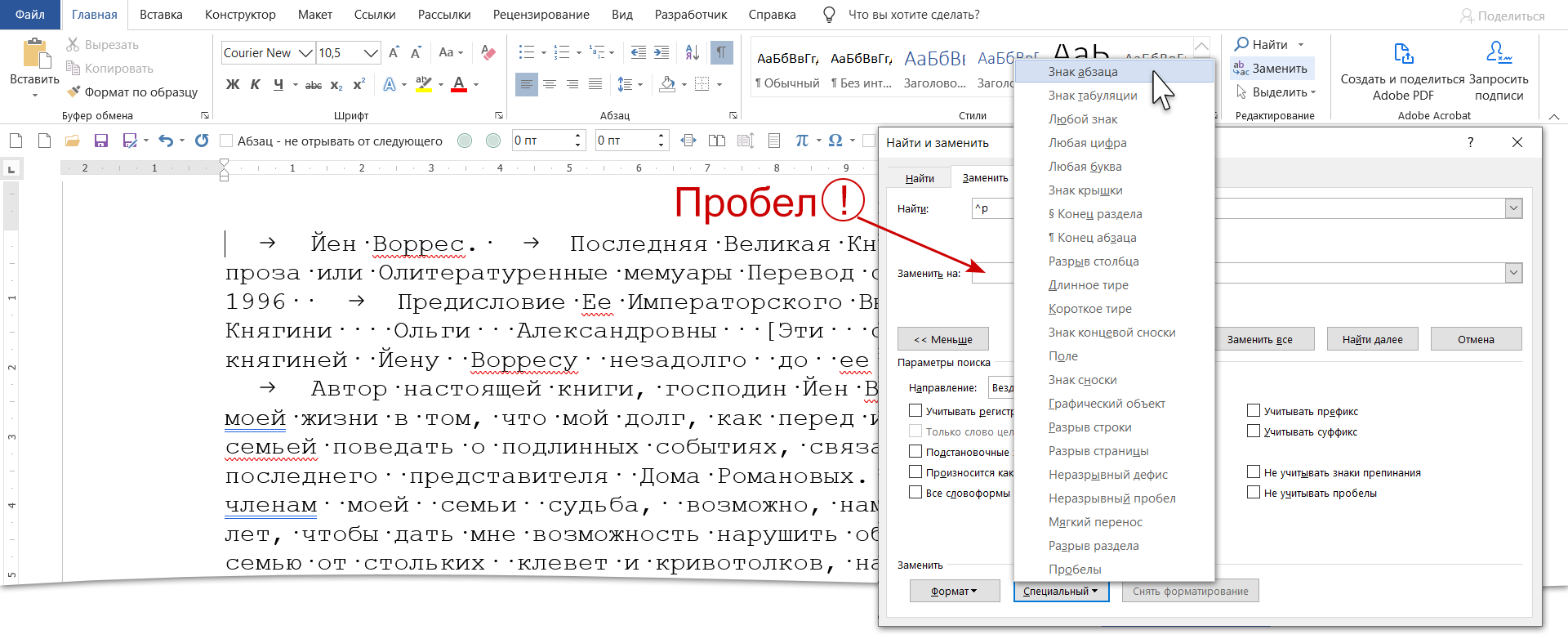1568x639 pixels.
Task: Insert equation pi symbol icon
Action: (x=801, y=141)
